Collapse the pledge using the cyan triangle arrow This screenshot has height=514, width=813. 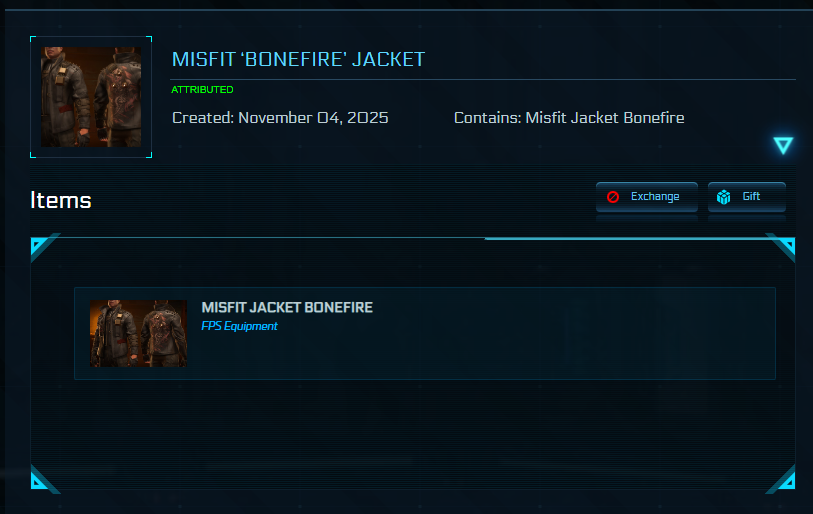[782, 146]
